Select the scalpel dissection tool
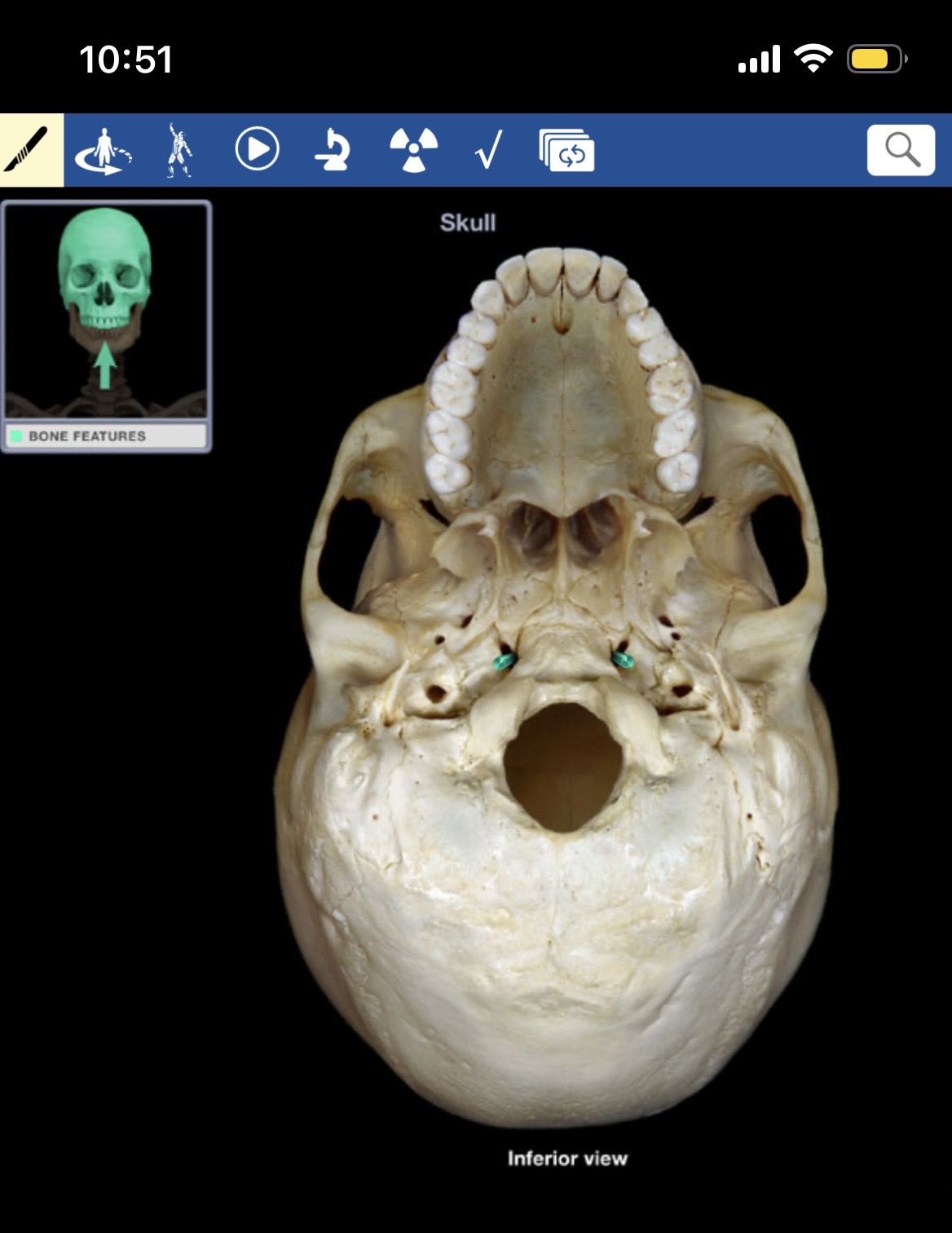The image size is (952, 1233). pyautogui.click(x=32, y=150)
